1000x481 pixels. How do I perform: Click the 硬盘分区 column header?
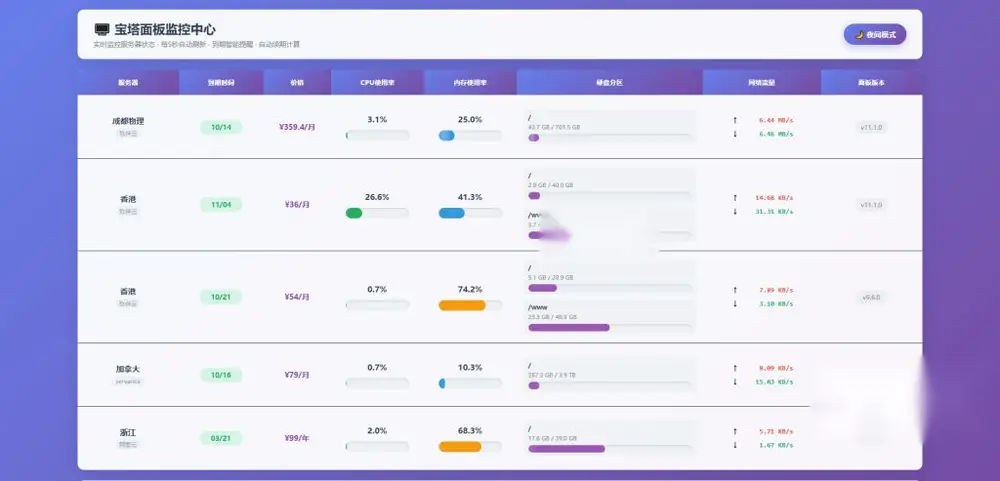610,83
